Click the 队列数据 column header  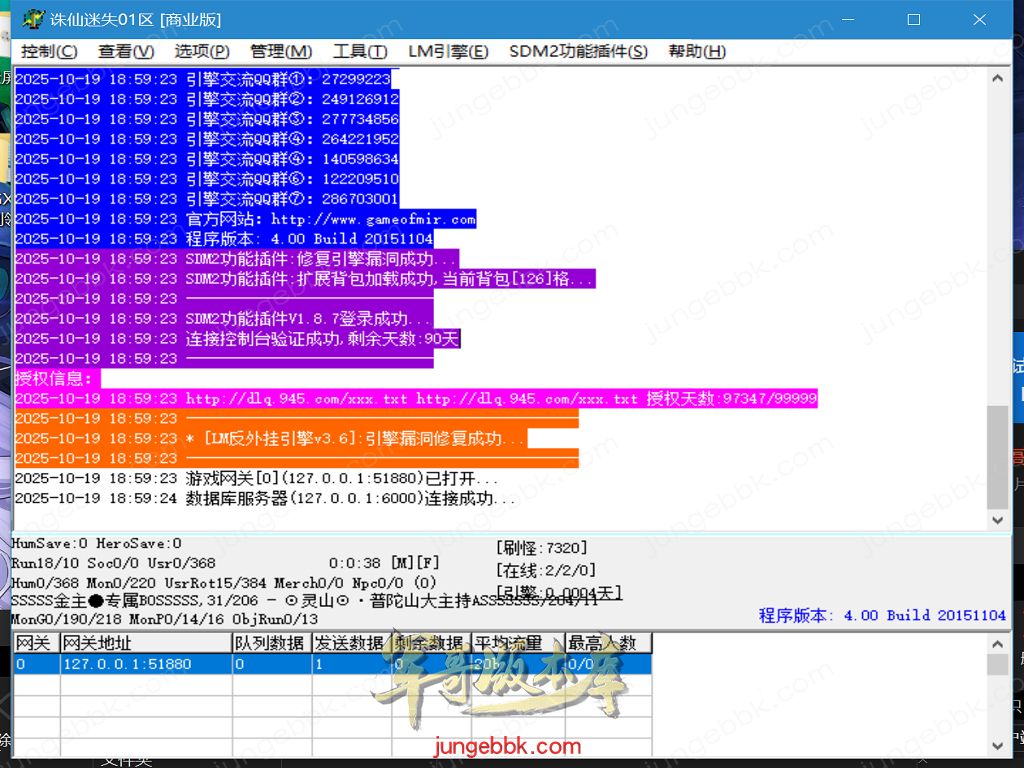pos(270,643)
